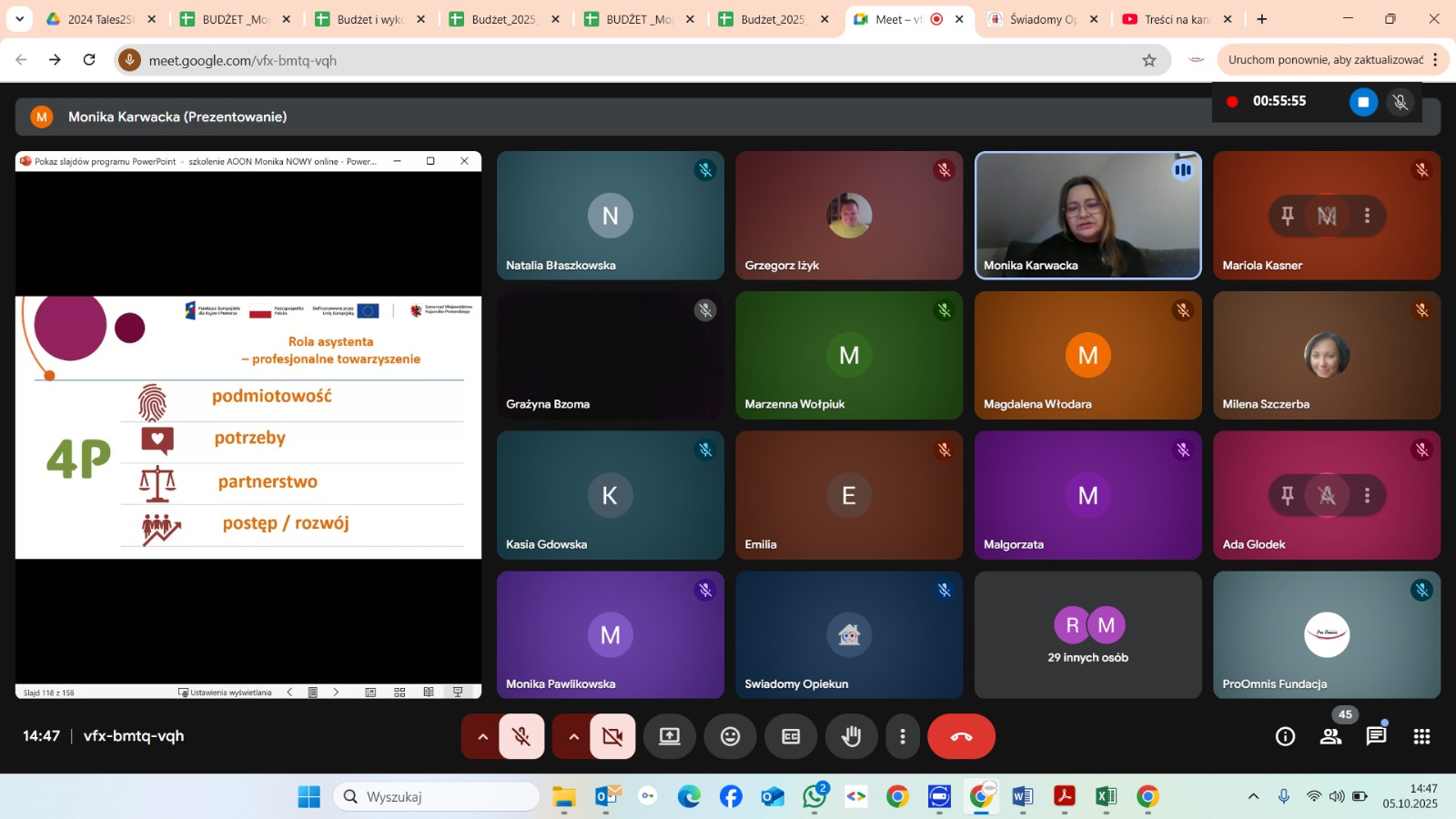Open meeting details info icon
The width and height of the screenshot is (1456, 819).
click(x=1285, y=736)
